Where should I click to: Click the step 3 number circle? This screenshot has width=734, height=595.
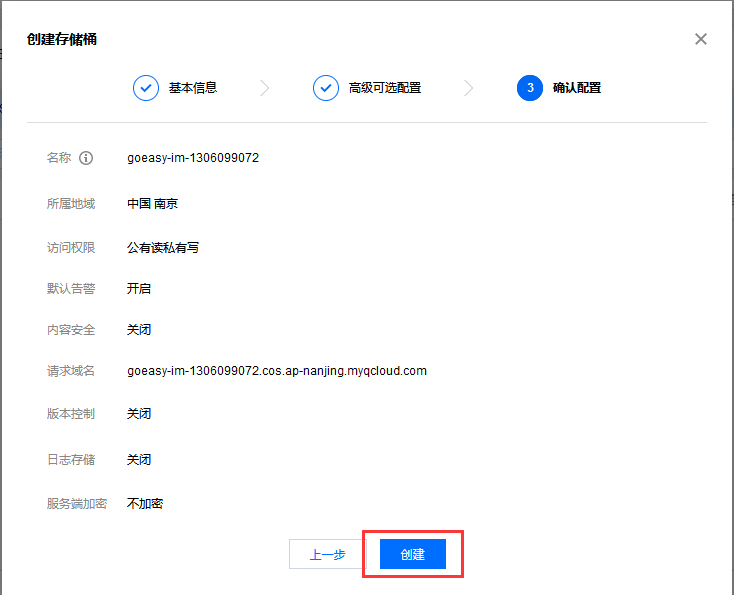tap(530, 88)
